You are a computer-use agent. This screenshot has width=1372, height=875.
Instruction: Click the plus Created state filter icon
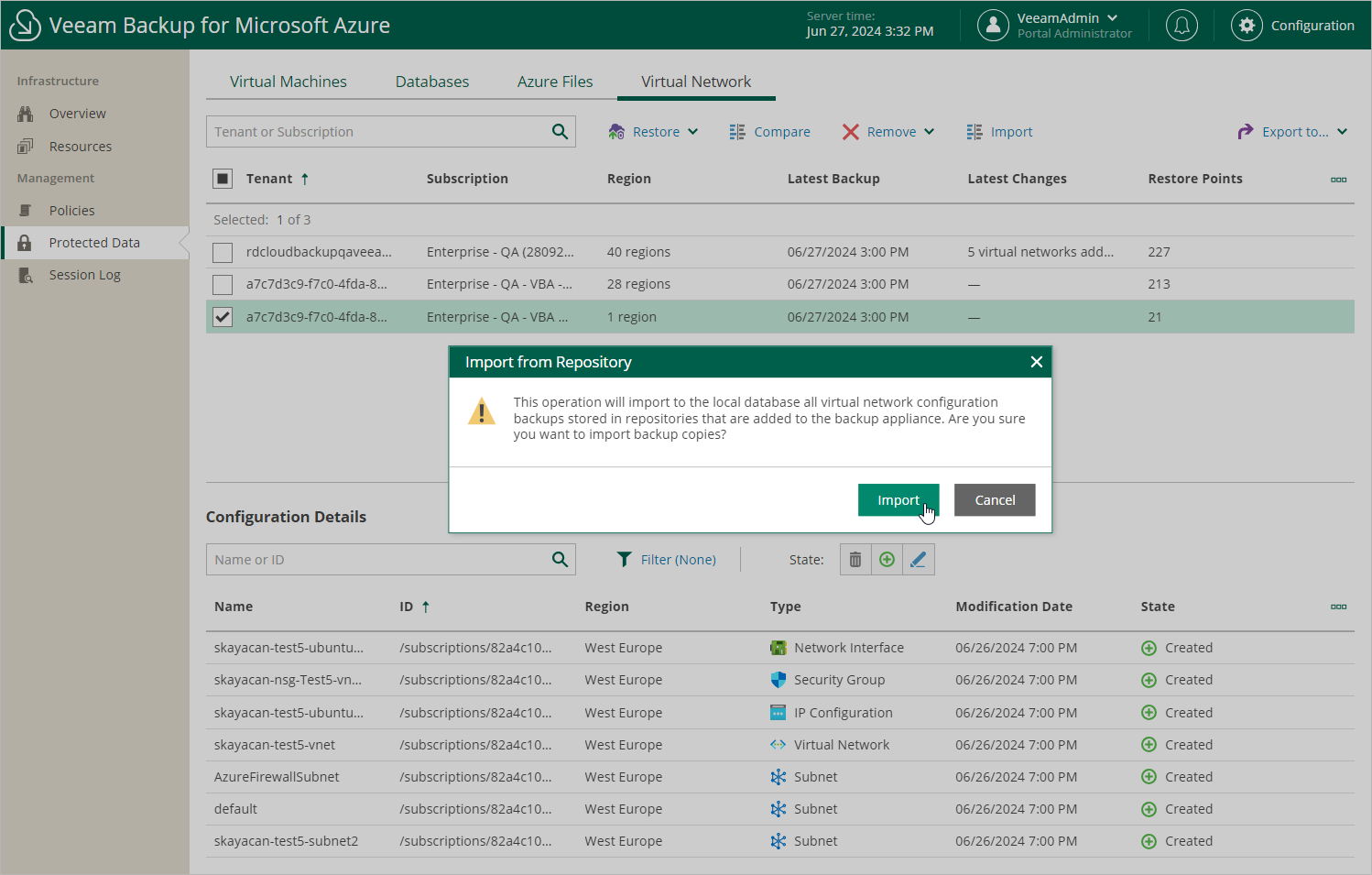[887, 560]
